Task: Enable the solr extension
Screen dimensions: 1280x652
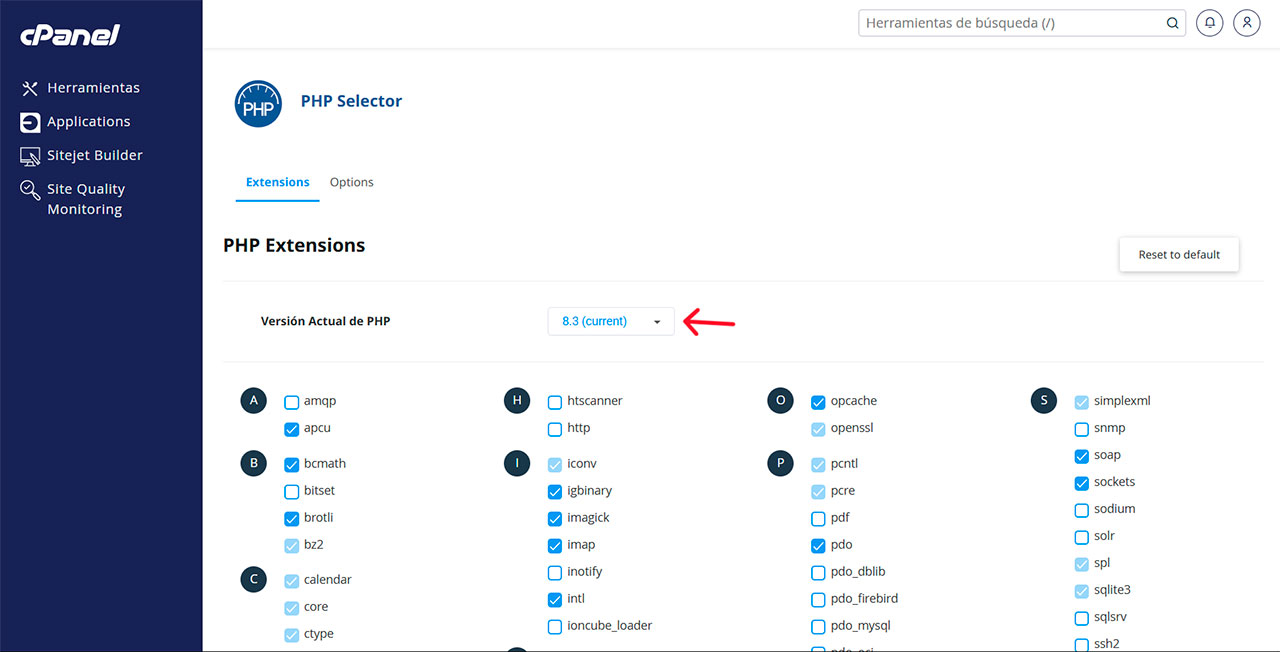Action: [1082, 537]
